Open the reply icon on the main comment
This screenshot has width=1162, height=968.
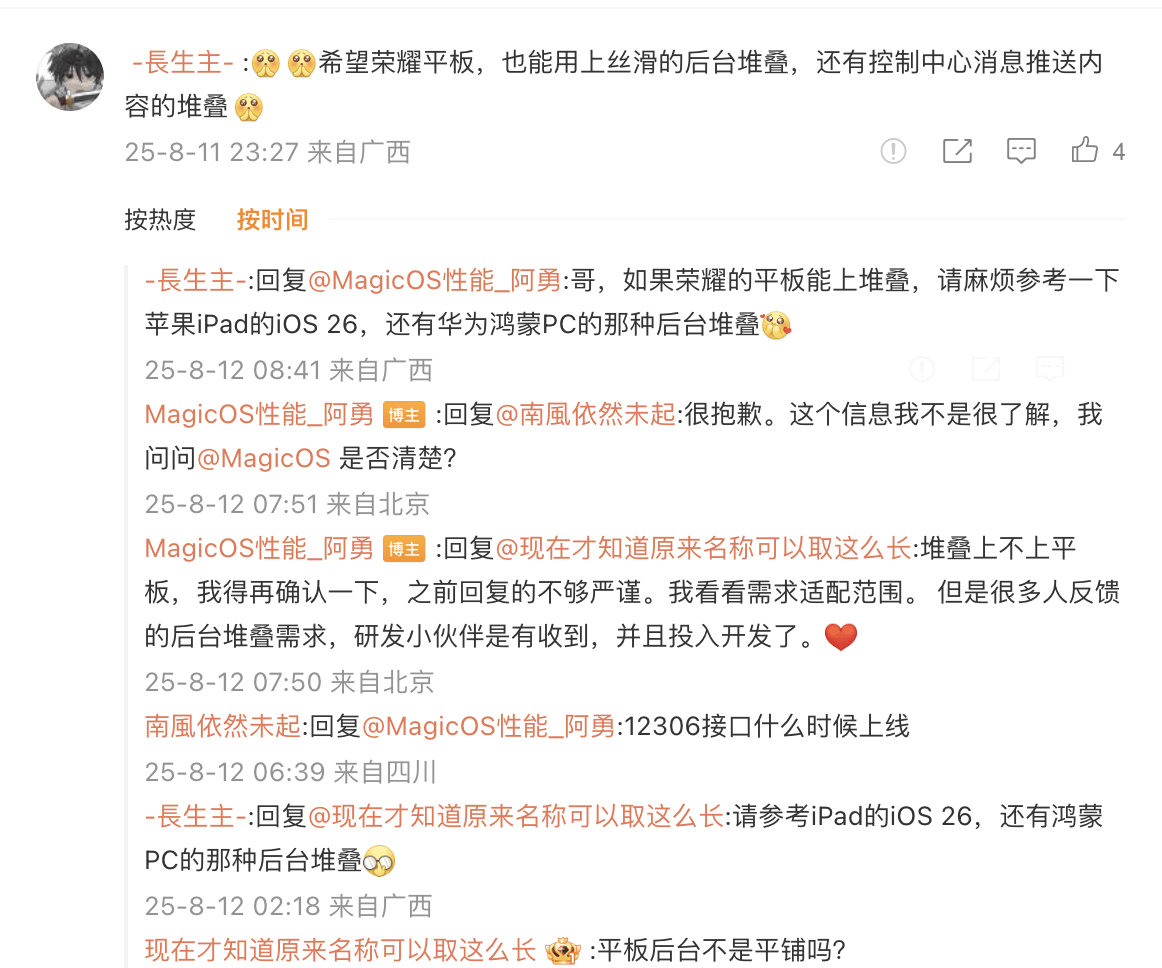tap(1020, 151)
